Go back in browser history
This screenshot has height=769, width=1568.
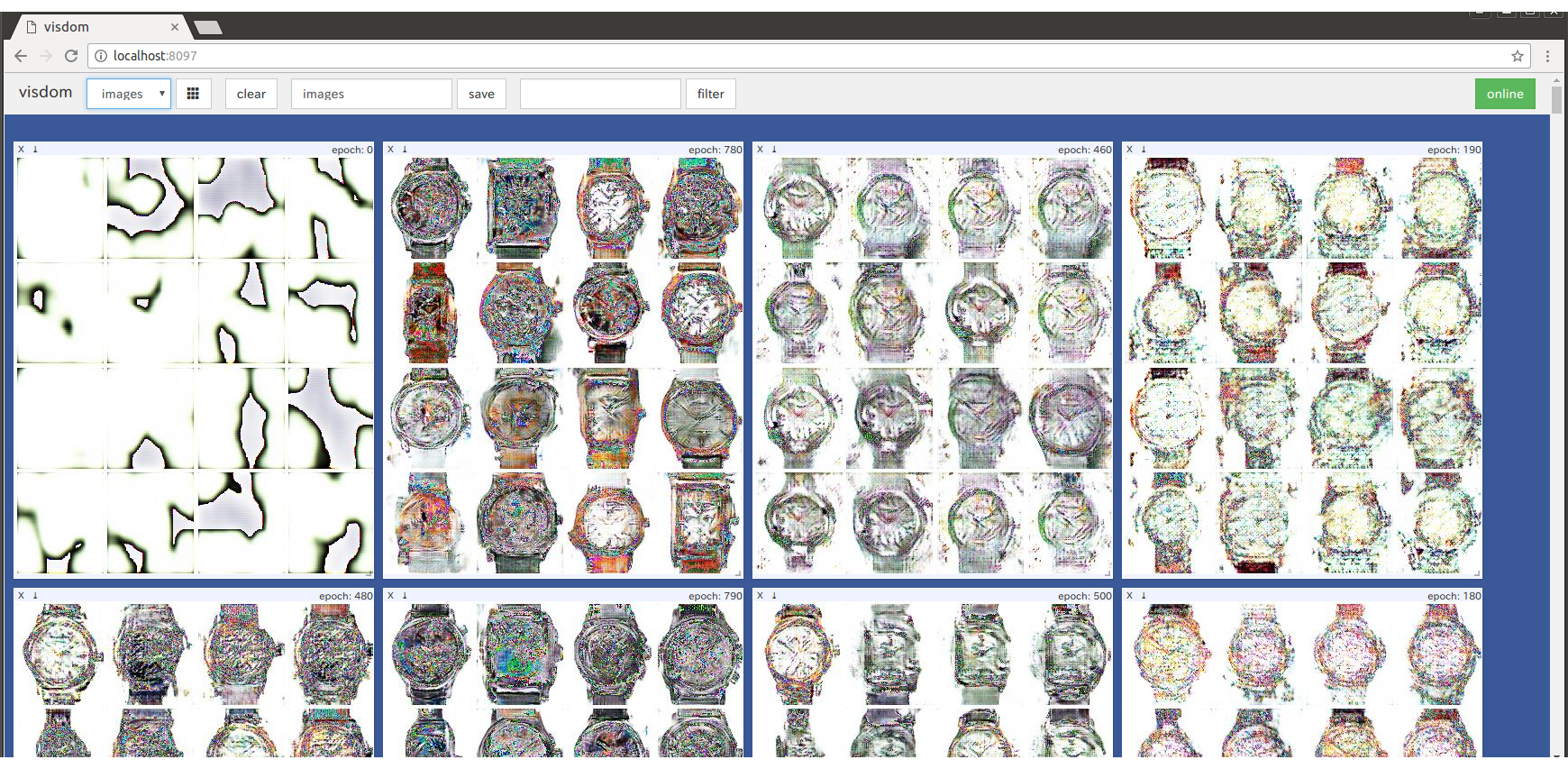pos(21,56)
